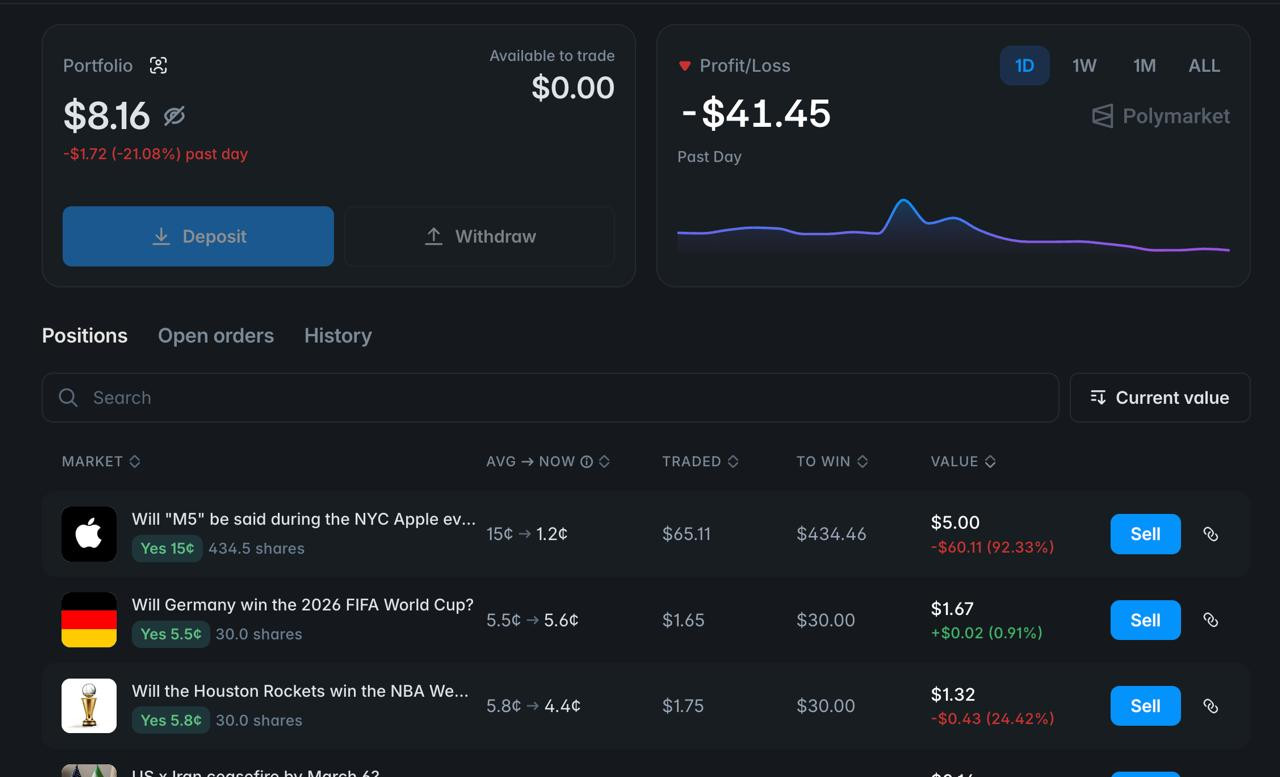Switch to the Open orders tab

click(216, 336)
